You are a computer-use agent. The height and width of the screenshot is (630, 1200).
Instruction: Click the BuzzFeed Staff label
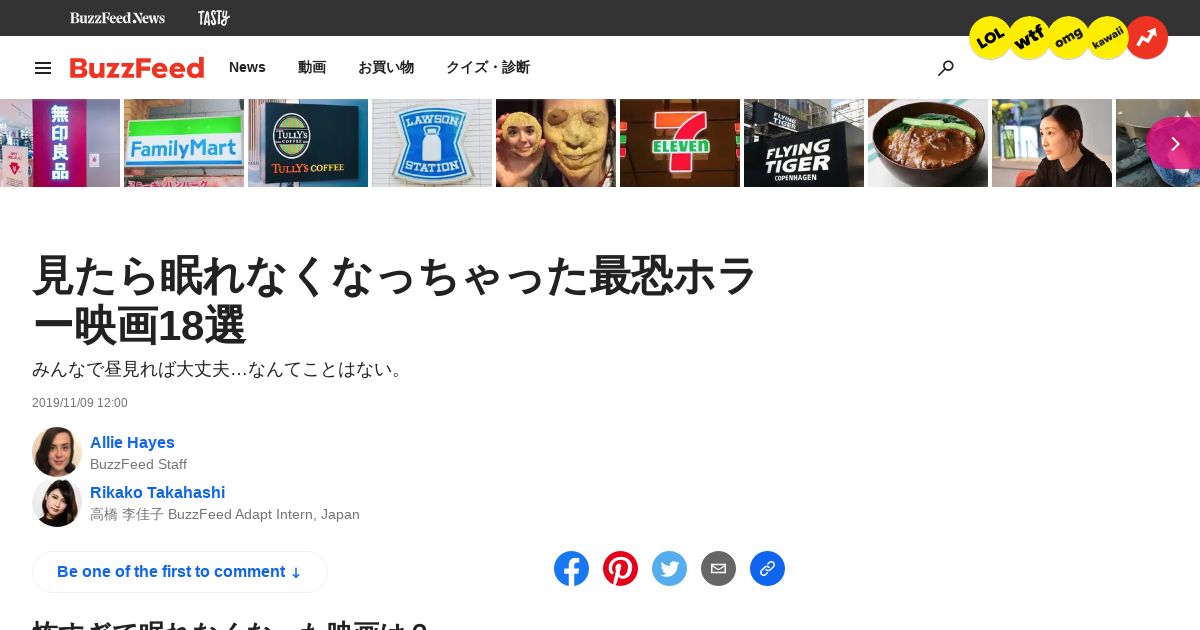(x=138, y=464)
